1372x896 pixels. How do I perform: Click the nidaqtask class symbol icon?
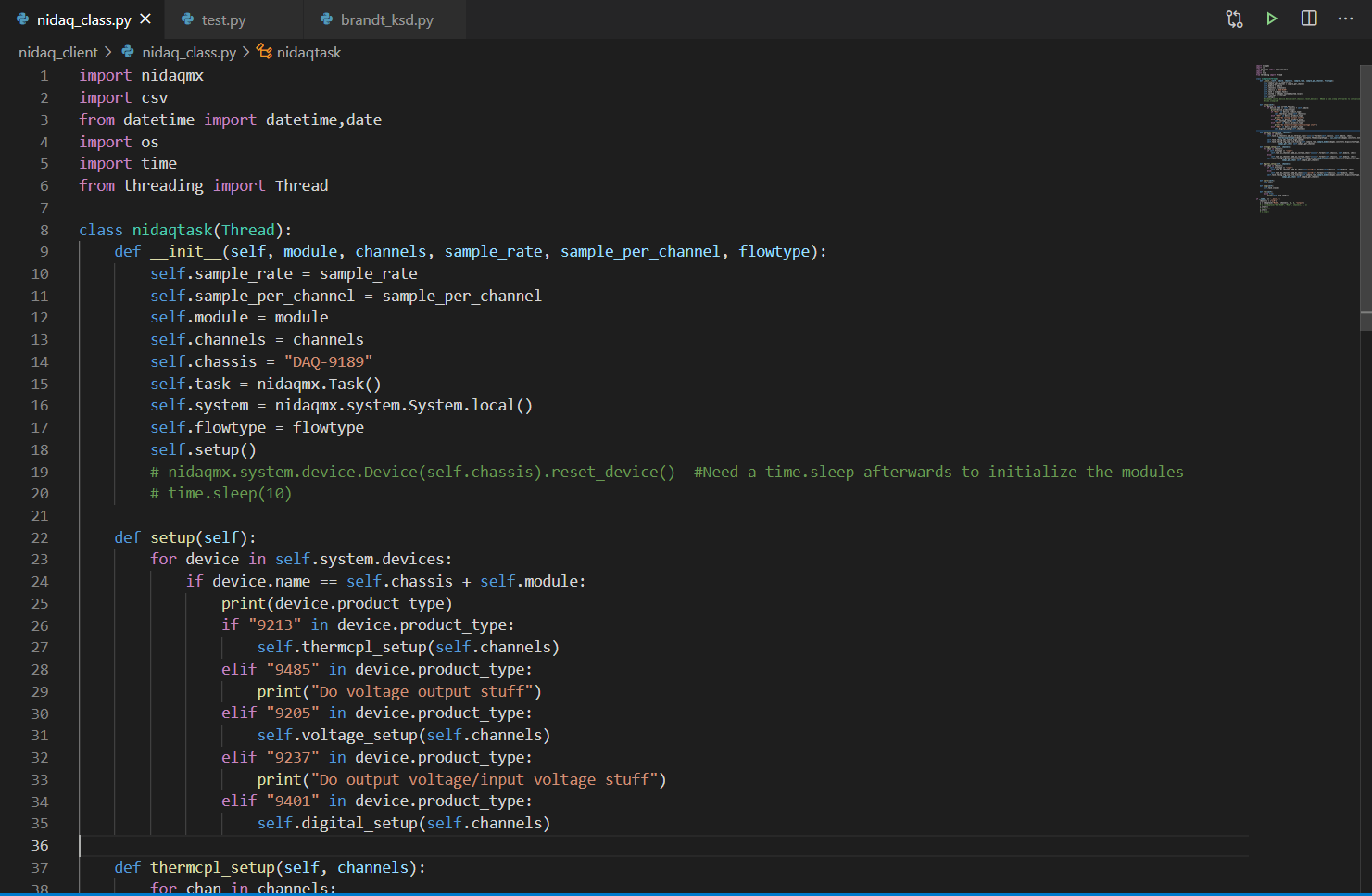pyautogui.click(x=265, y=52)
